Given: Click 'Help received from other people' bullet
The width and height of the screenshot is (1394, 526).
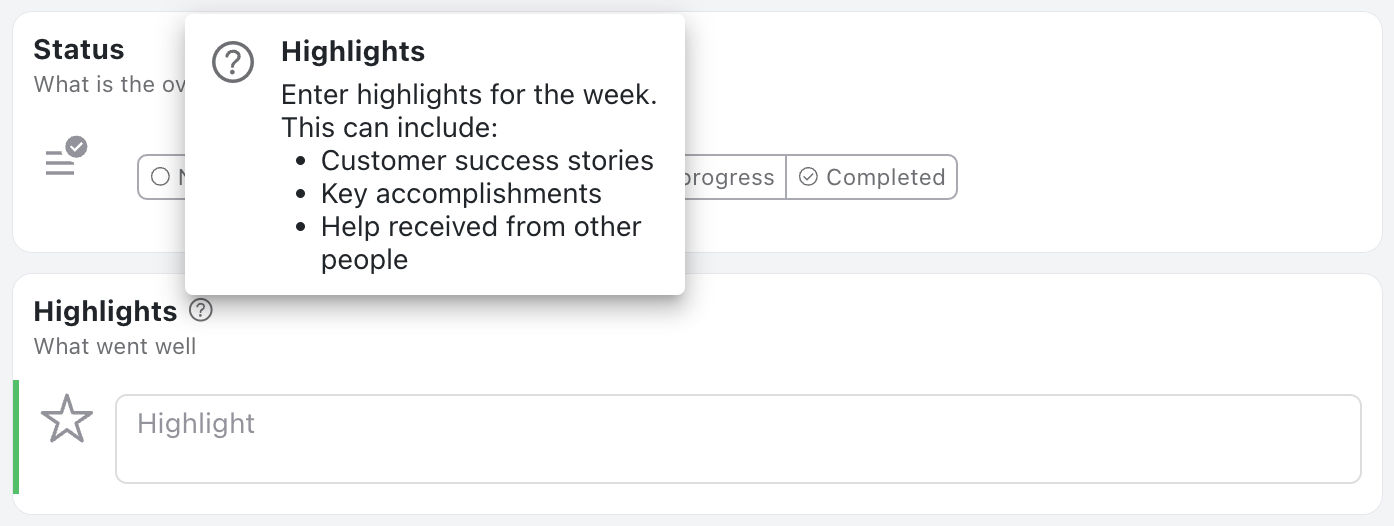Looking at the screenshot, I should click(x=481, y=243).
